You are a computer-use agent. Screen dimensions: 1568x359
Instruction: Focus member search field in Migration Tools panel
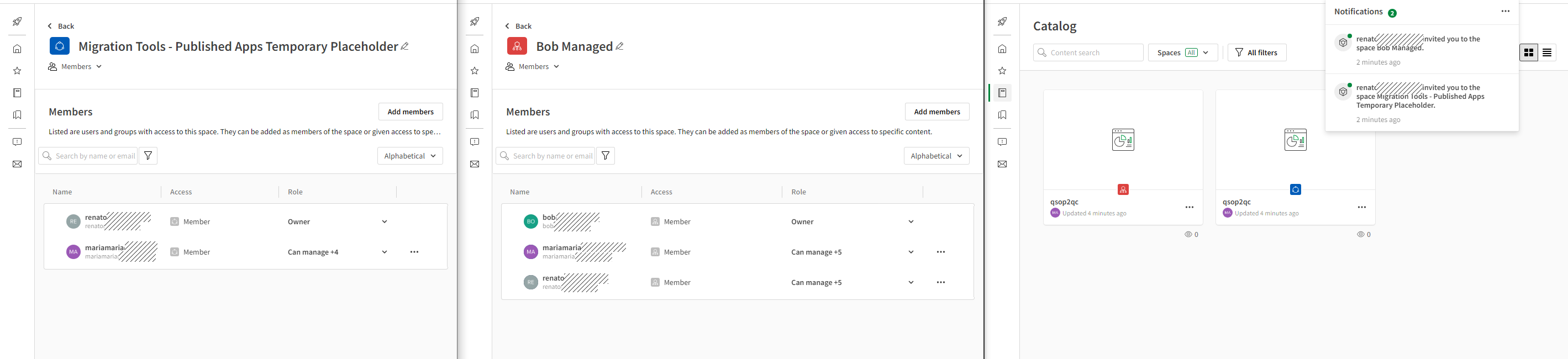point(88,156)
